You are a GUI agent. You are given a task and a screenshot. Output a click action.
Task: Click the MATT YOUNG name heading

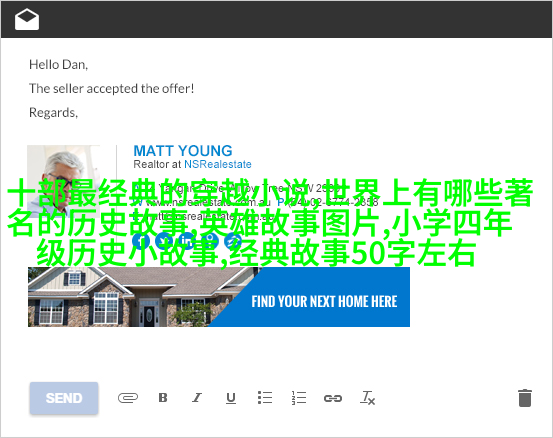click(183, 151)
